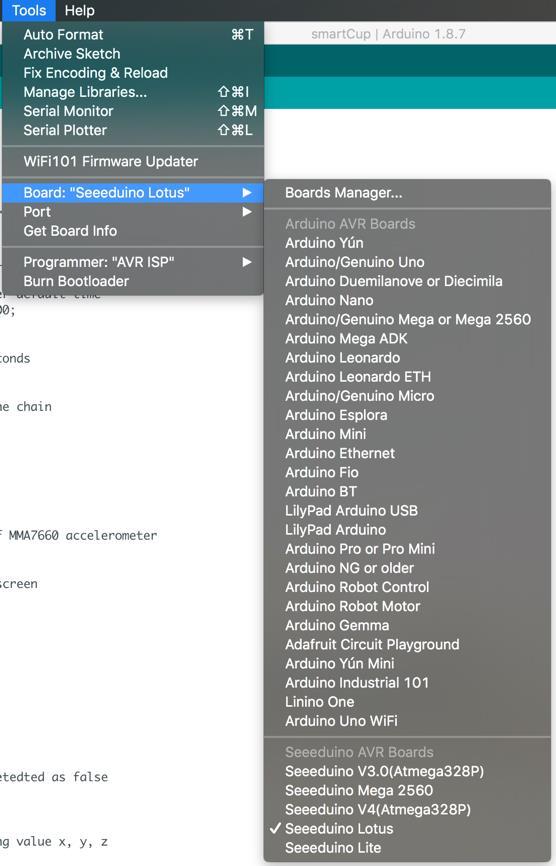Select Archive Sketch
The width and height of the screenshot is (556, 866).
pyautogui.click(x=133, y=54)
